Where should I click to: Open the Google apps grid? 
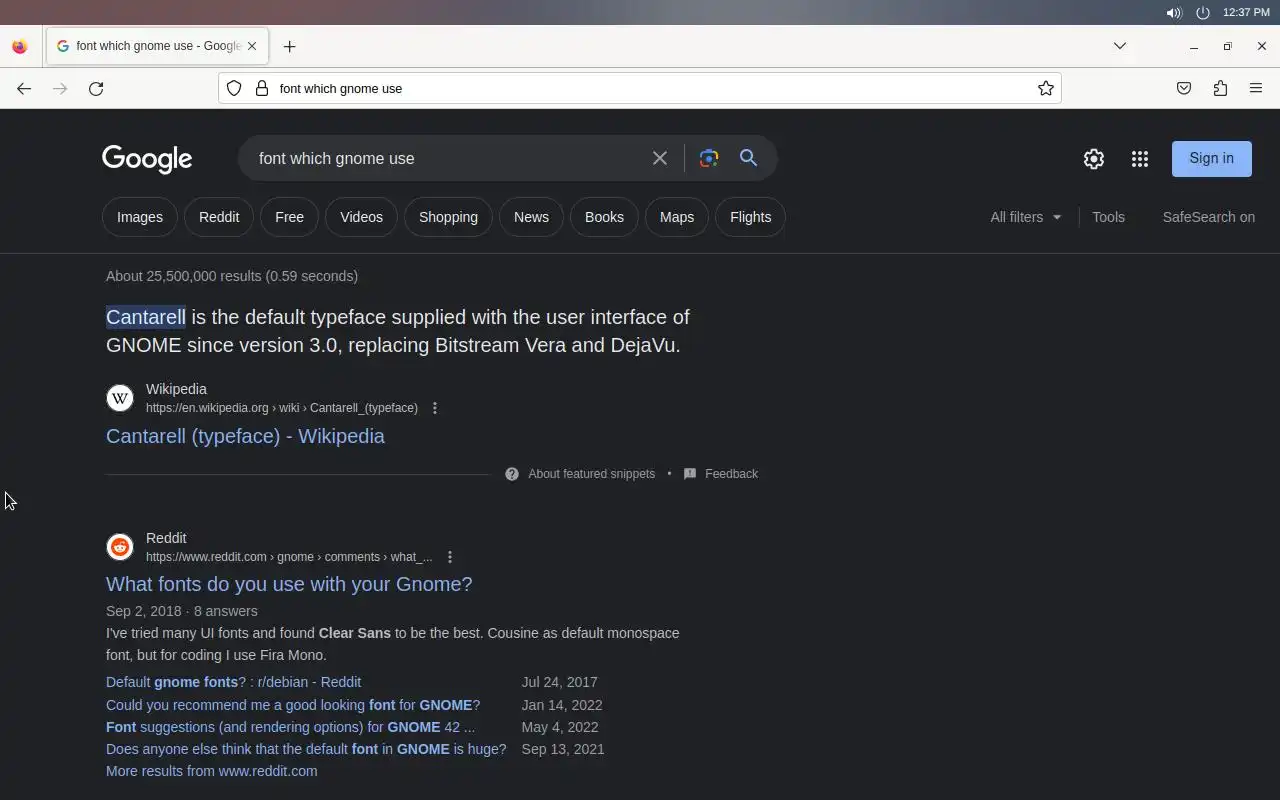coord(1140,159)
